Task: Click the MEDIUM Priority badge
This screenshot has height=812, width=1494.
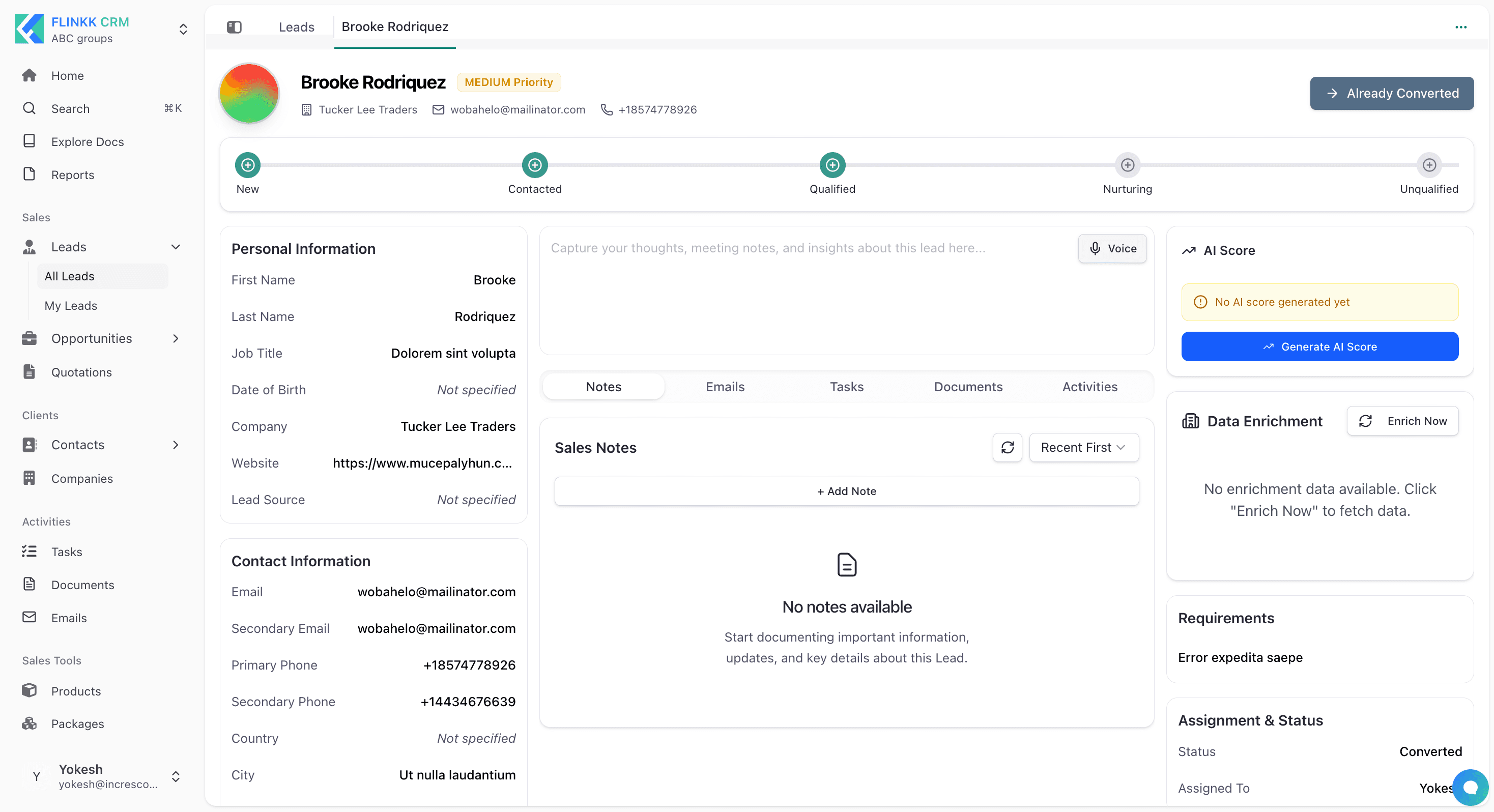Action: pyautogui.click(x=509, y=82)
